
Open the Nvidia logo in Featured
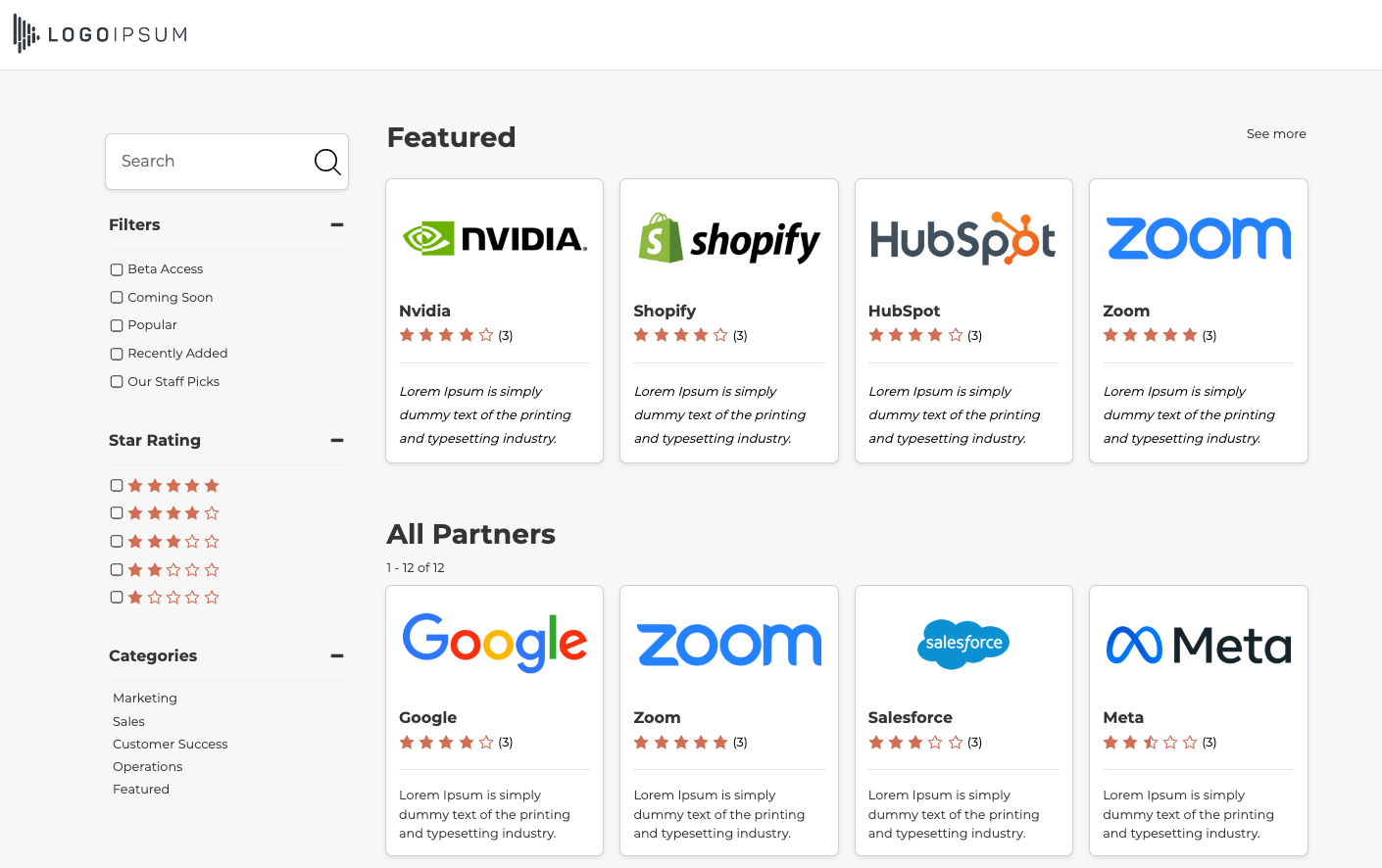[x=495, y=239]
